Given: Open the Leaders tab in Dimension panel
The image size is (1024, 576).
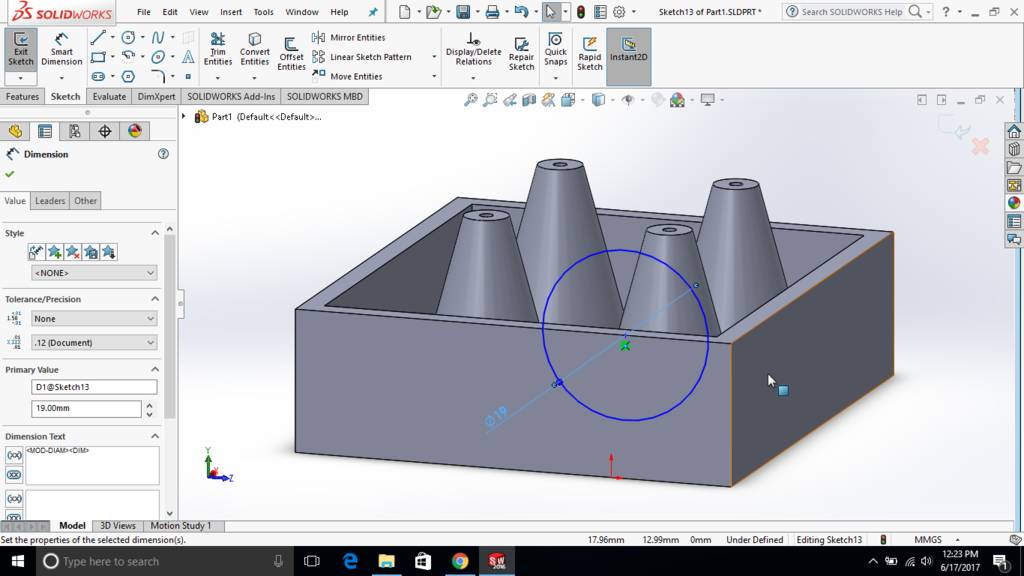Looking at the screenshot, I should coord(50,200).
